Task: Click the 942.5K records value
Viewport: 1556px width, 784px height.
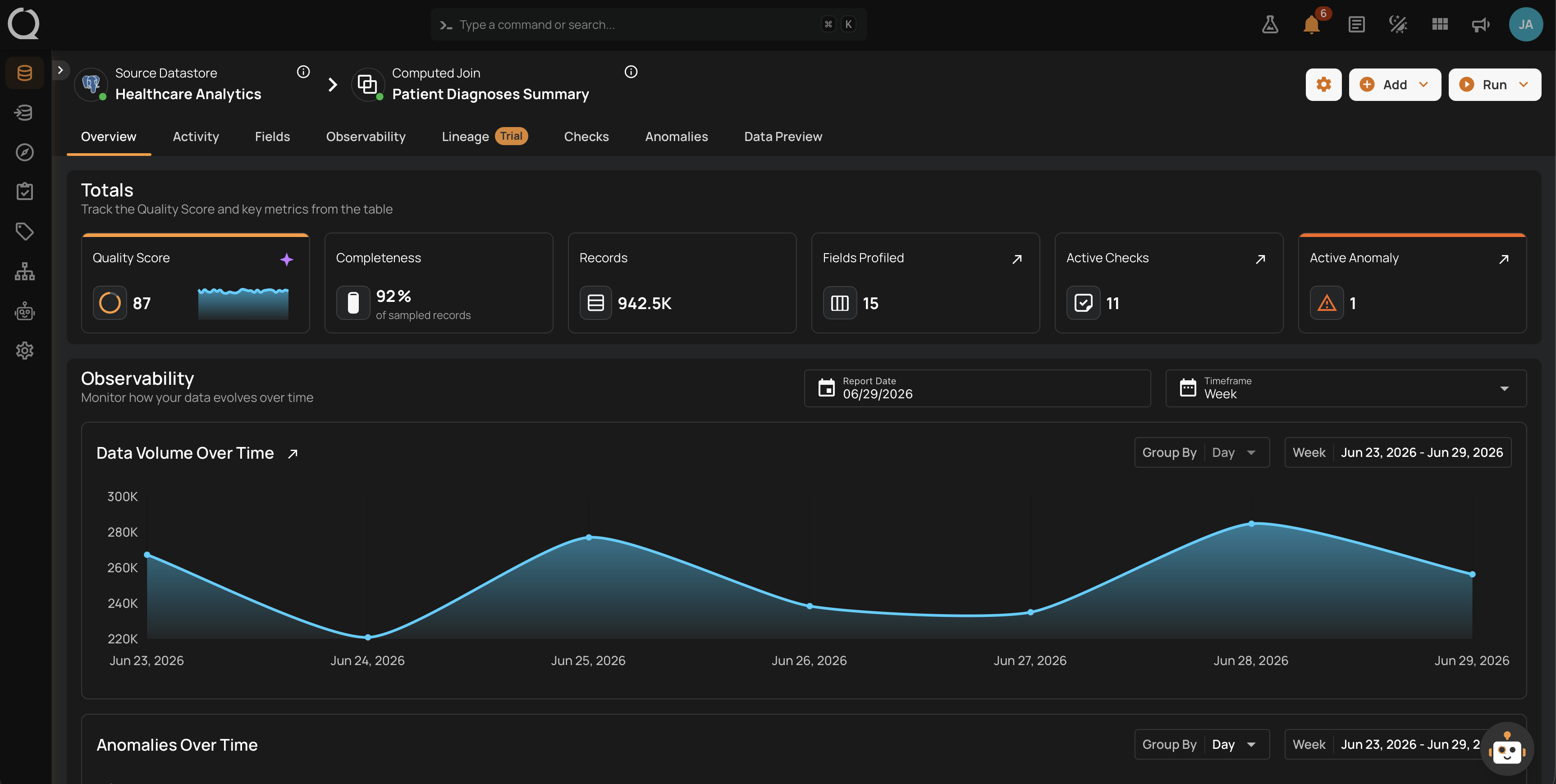Action: (x=645, y=303)
